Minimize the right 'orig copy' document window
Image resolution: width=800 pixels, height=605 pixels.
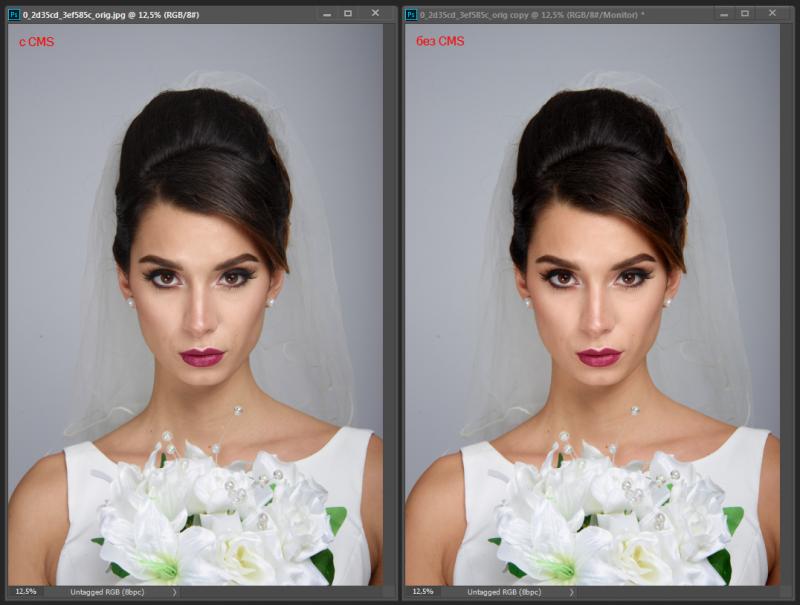coord(724,14)
